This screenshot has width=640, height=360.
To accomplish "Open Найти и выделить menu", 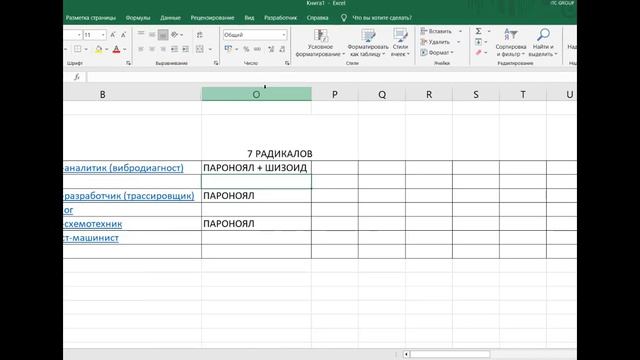I will [543, 43].
